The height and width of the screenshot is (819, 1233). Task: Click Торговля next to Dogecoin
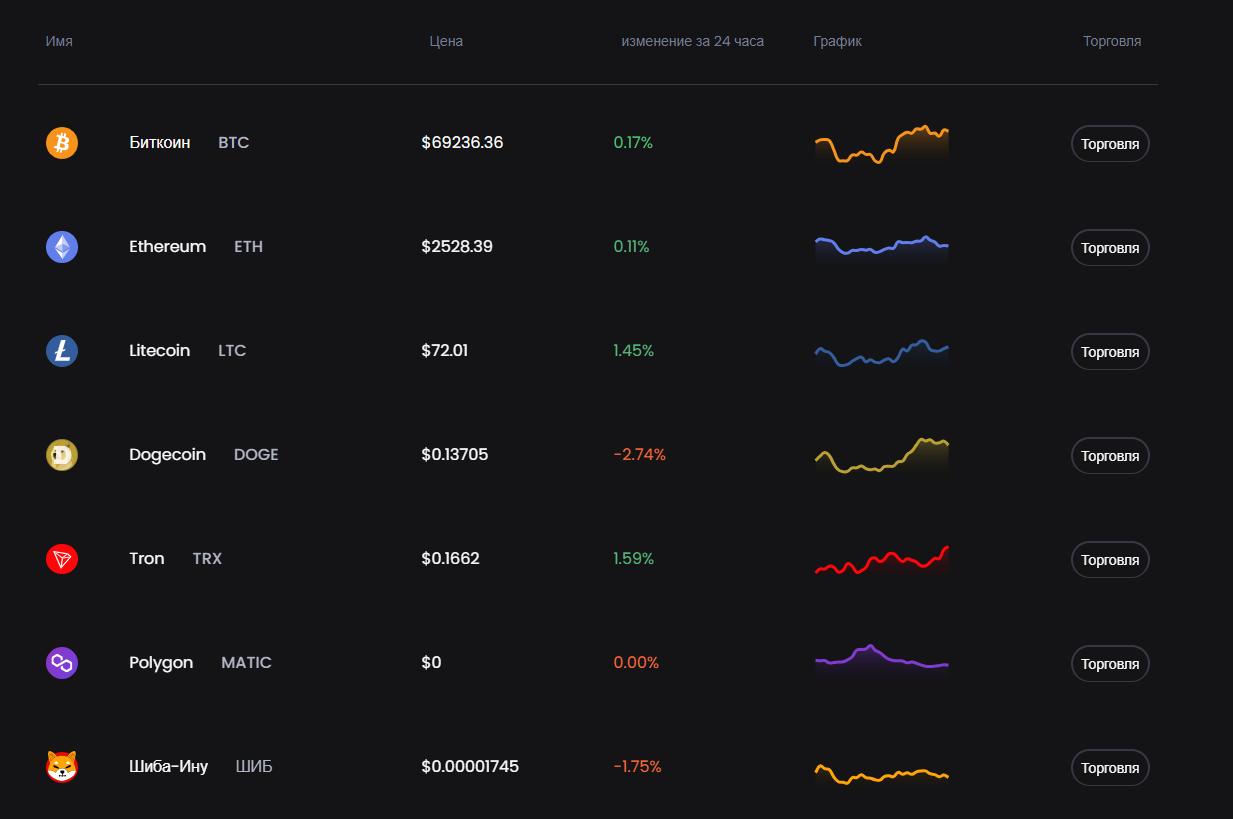tap(1110, 455)
